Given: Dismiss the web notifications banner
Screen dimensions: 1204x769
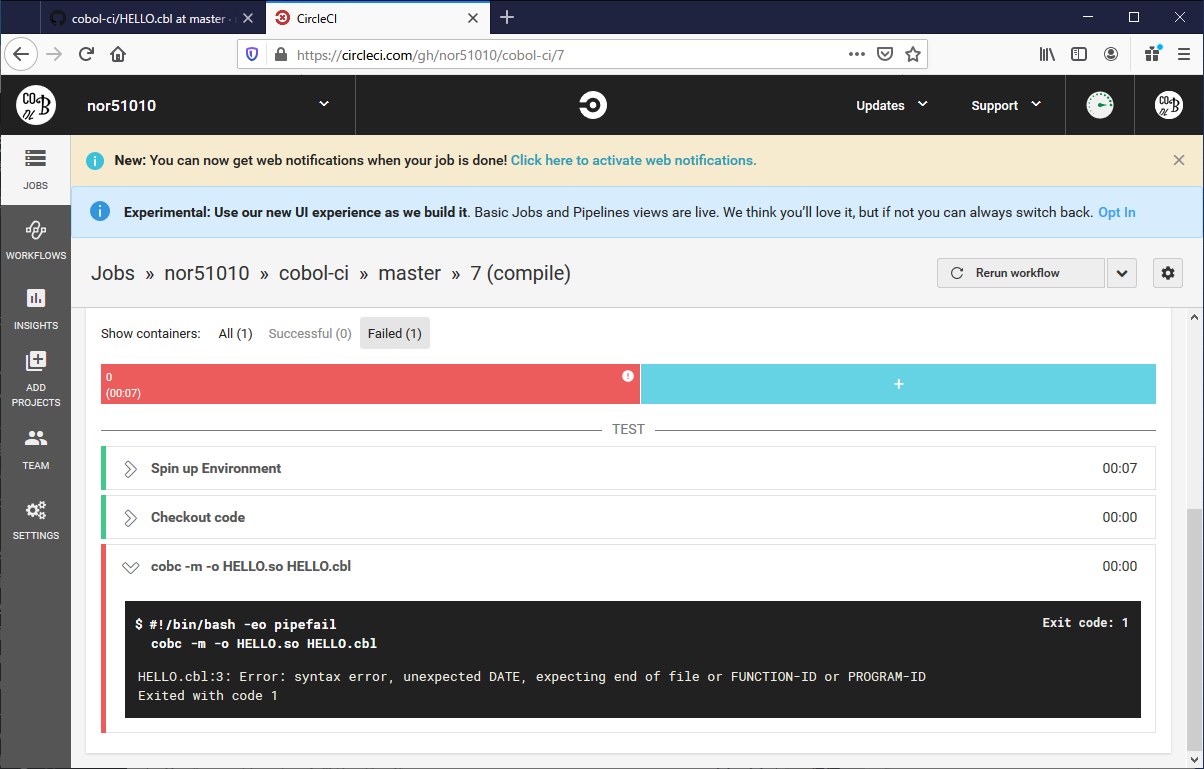Looking at the screenshot, I should tap(1179, 160).
